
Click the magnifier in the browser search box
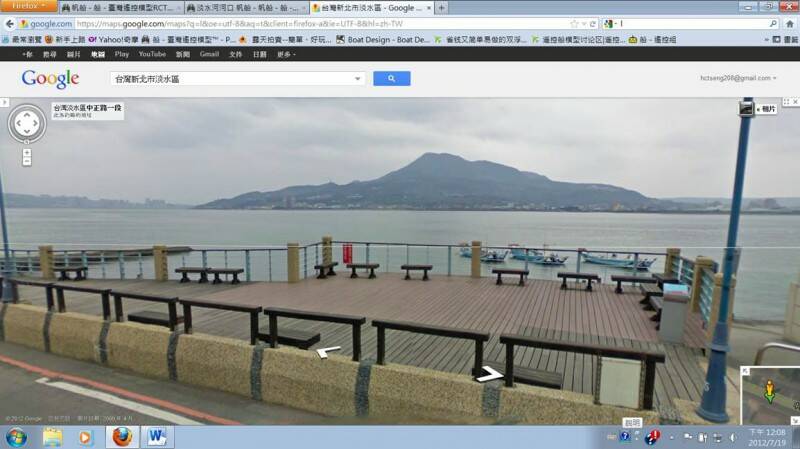click(x=773, y=23)
